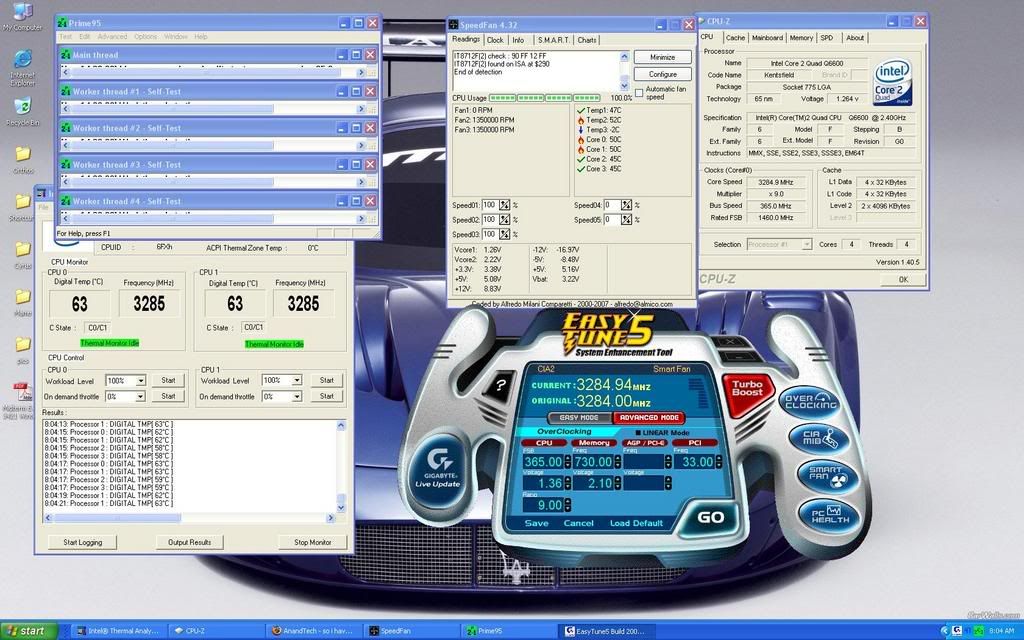1024x640 pixels.
Task: Open the Recycle Bin desktop icon
Action: point(22,111)
